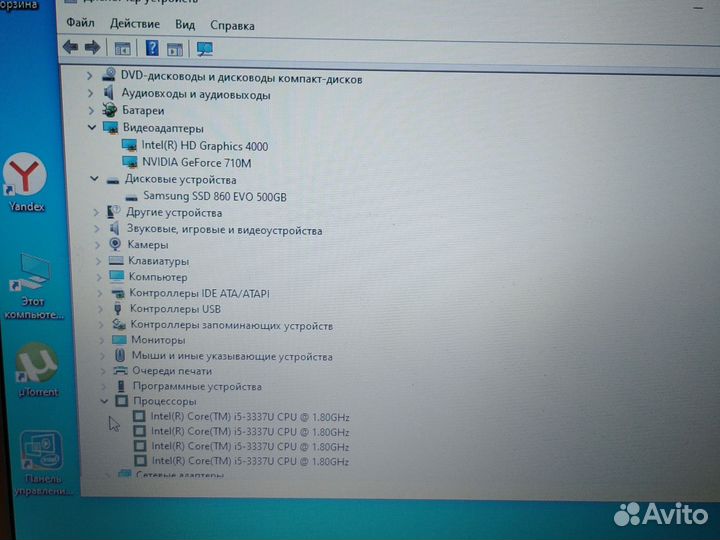This screenshot has height=540, width=720.
Task: Click the NVIDIA GeForce 710M icon
Action: click(130, 162)
